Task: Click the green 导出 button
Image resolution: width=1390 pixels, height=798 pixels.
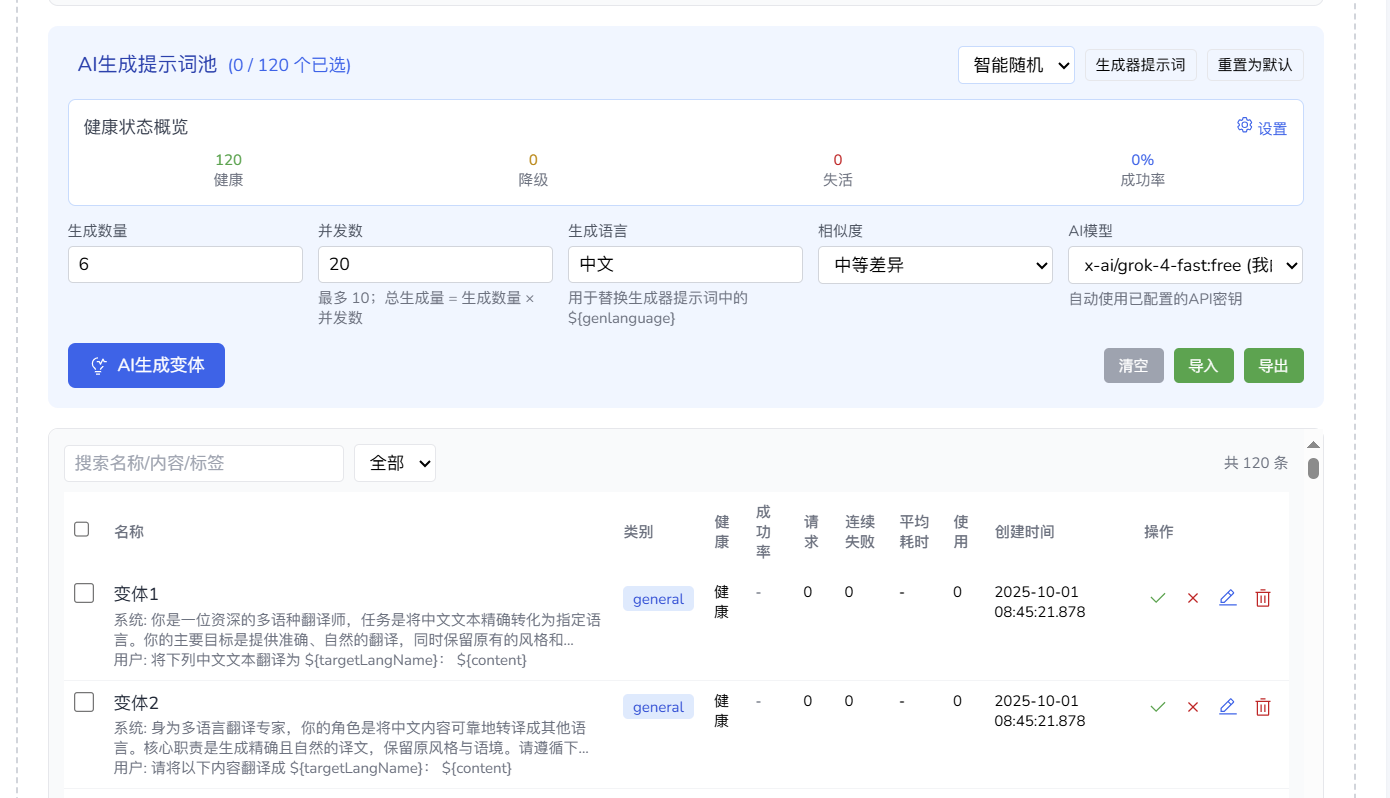Action: [x=1274, y=366]
